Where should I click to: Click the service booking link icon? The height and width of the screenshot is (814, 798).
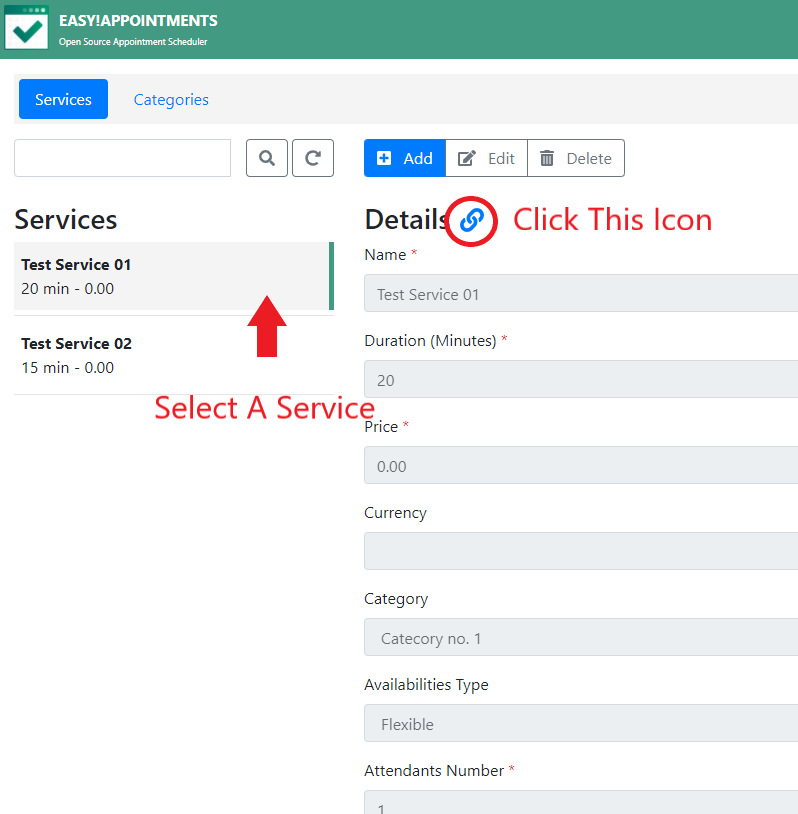tap(471, 220)
